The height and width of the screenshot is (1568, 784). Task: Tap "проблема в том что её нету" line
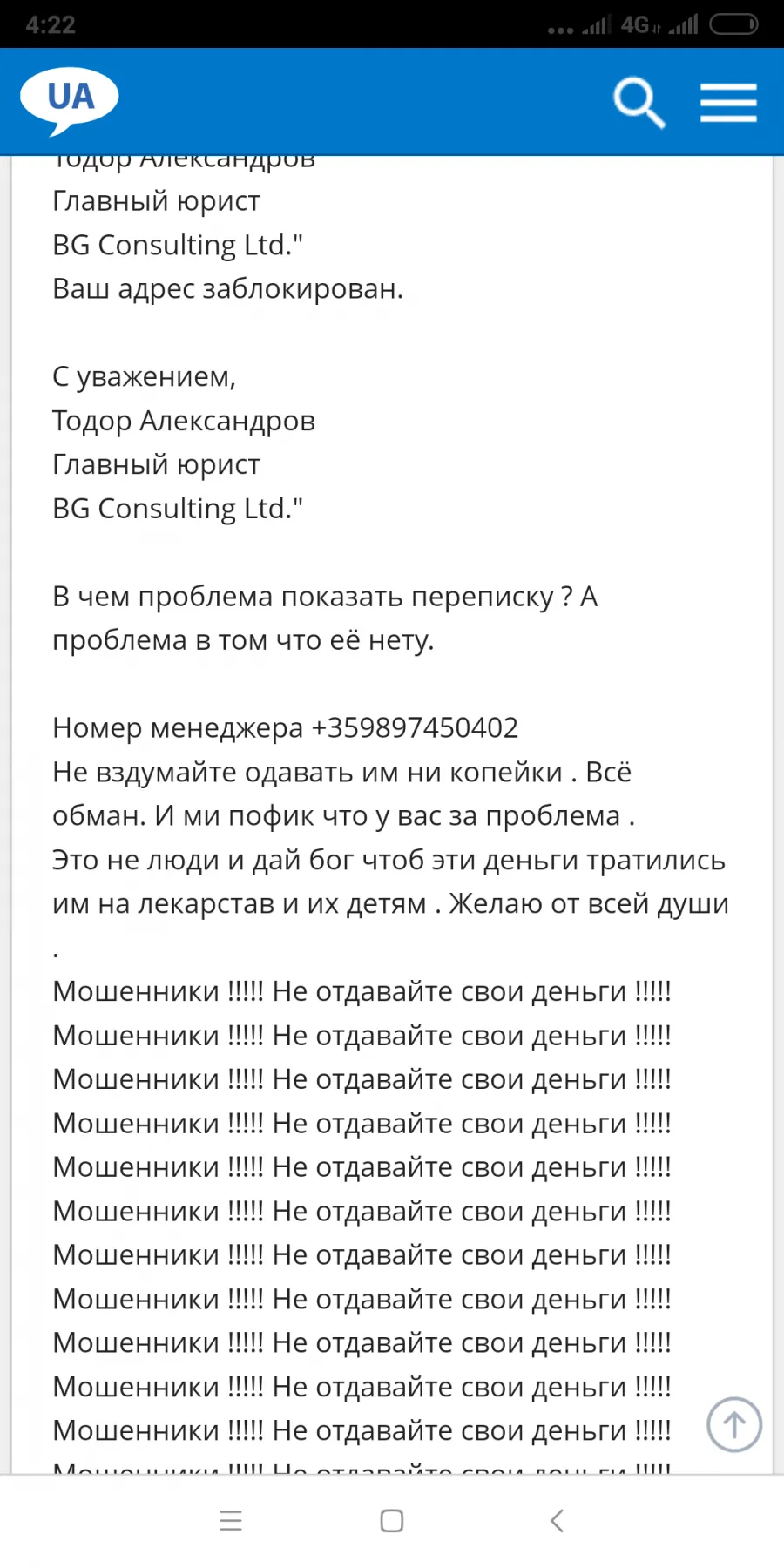click(243, 640)
